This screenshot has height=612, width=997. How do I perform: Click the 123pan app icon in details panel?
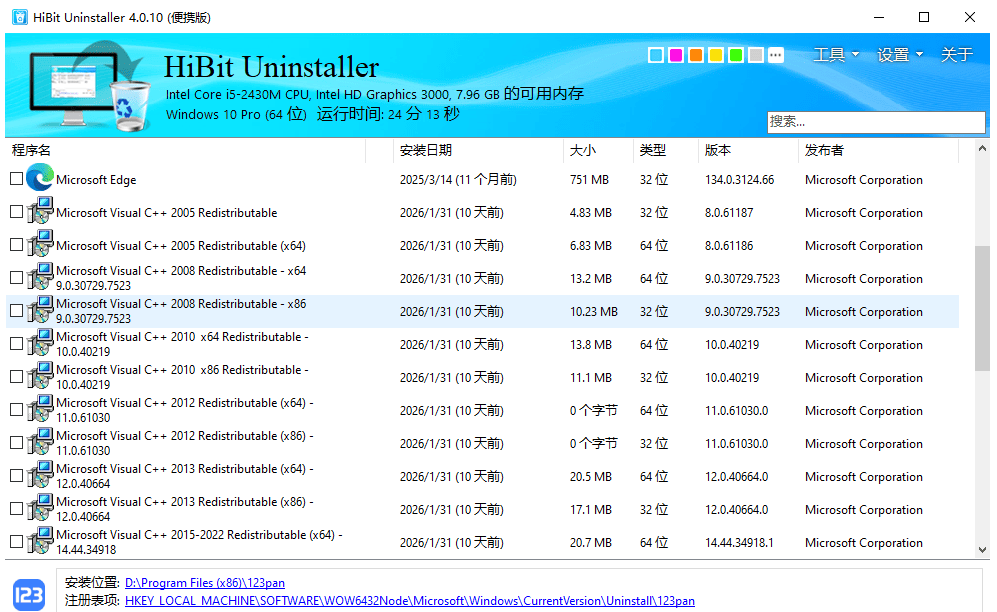click(29, 594)
